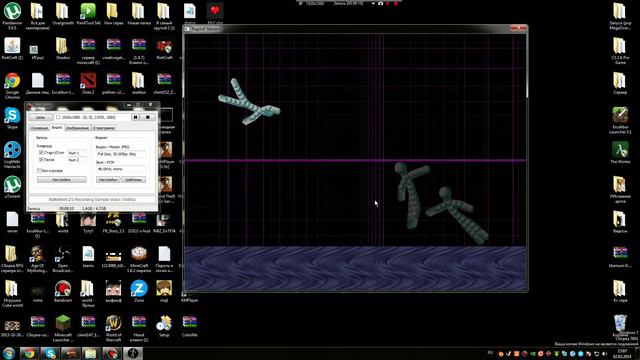Click the Full Size video format field

click(x=121, y=154)
